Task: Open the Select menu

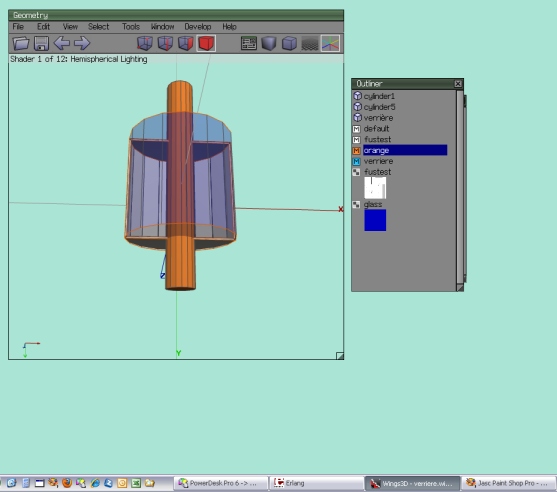Action: (x=98, y=27)
